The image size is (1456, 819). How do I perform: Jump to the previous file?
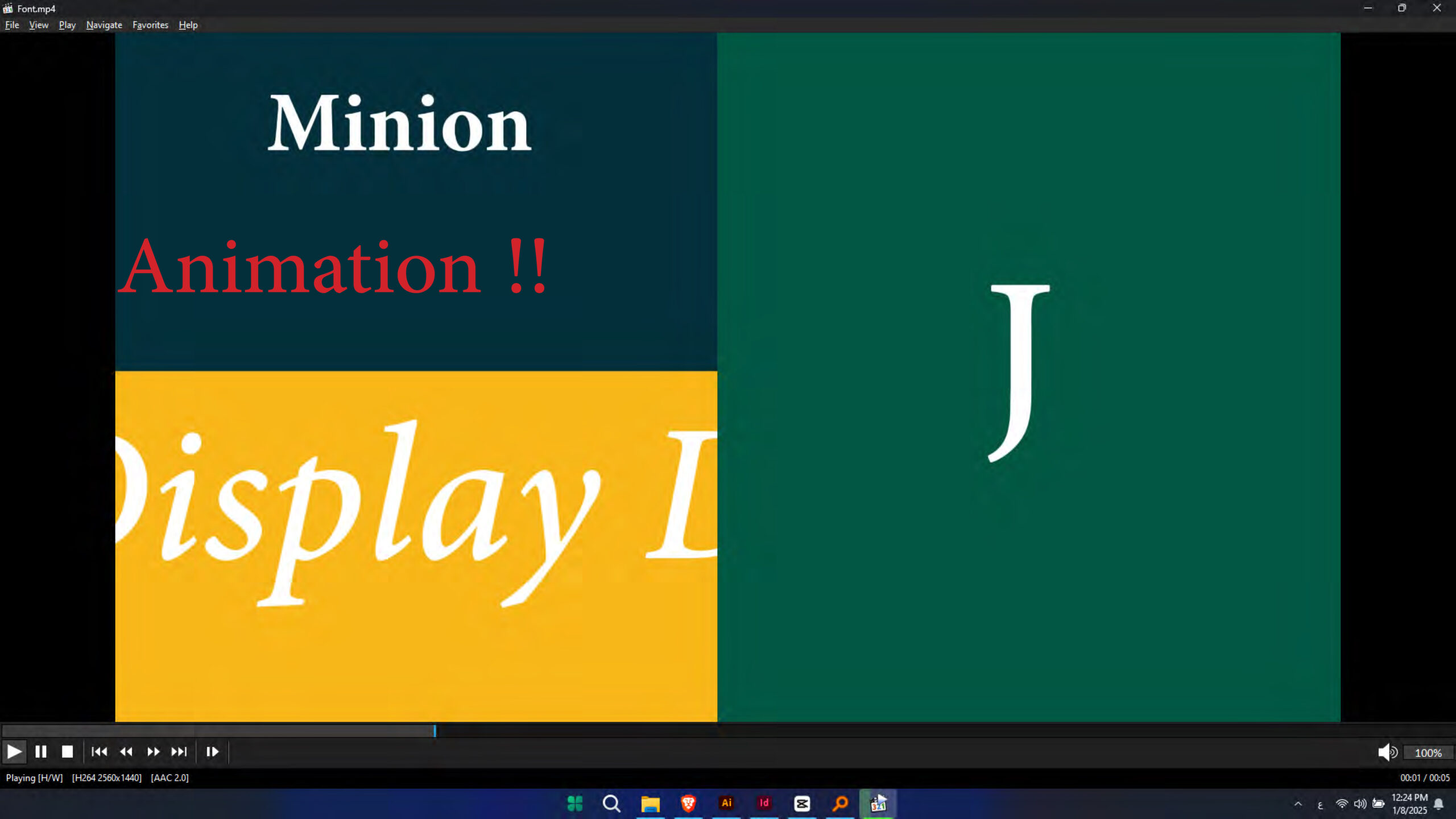tap(99, 752)
